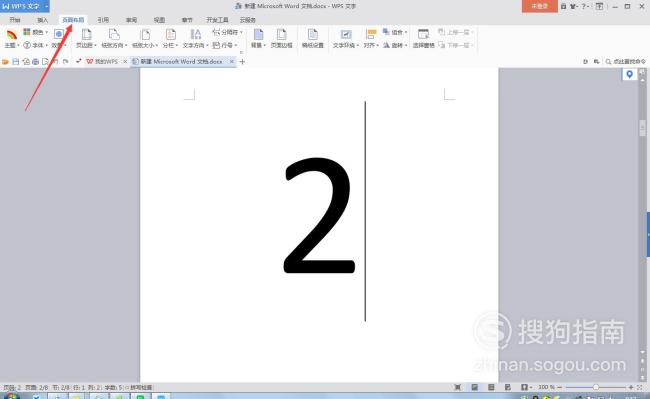Image resolution: width=650 pixels, height=399 pixels.
Task: Click the vertical scrollbar thumb
Action: (643, 128)
